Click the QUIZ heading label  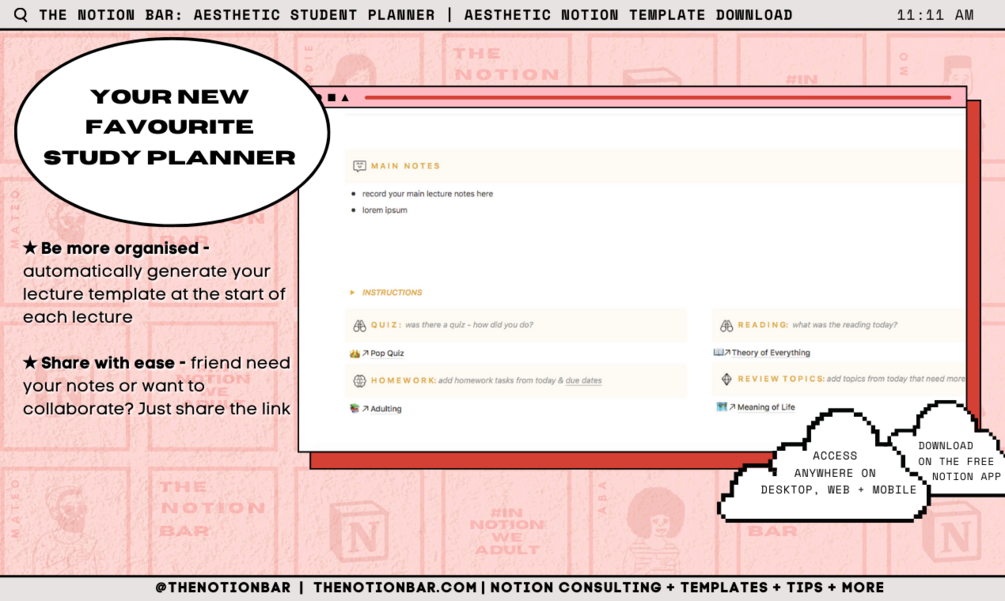pyautogui.click(x=386, y=325)
